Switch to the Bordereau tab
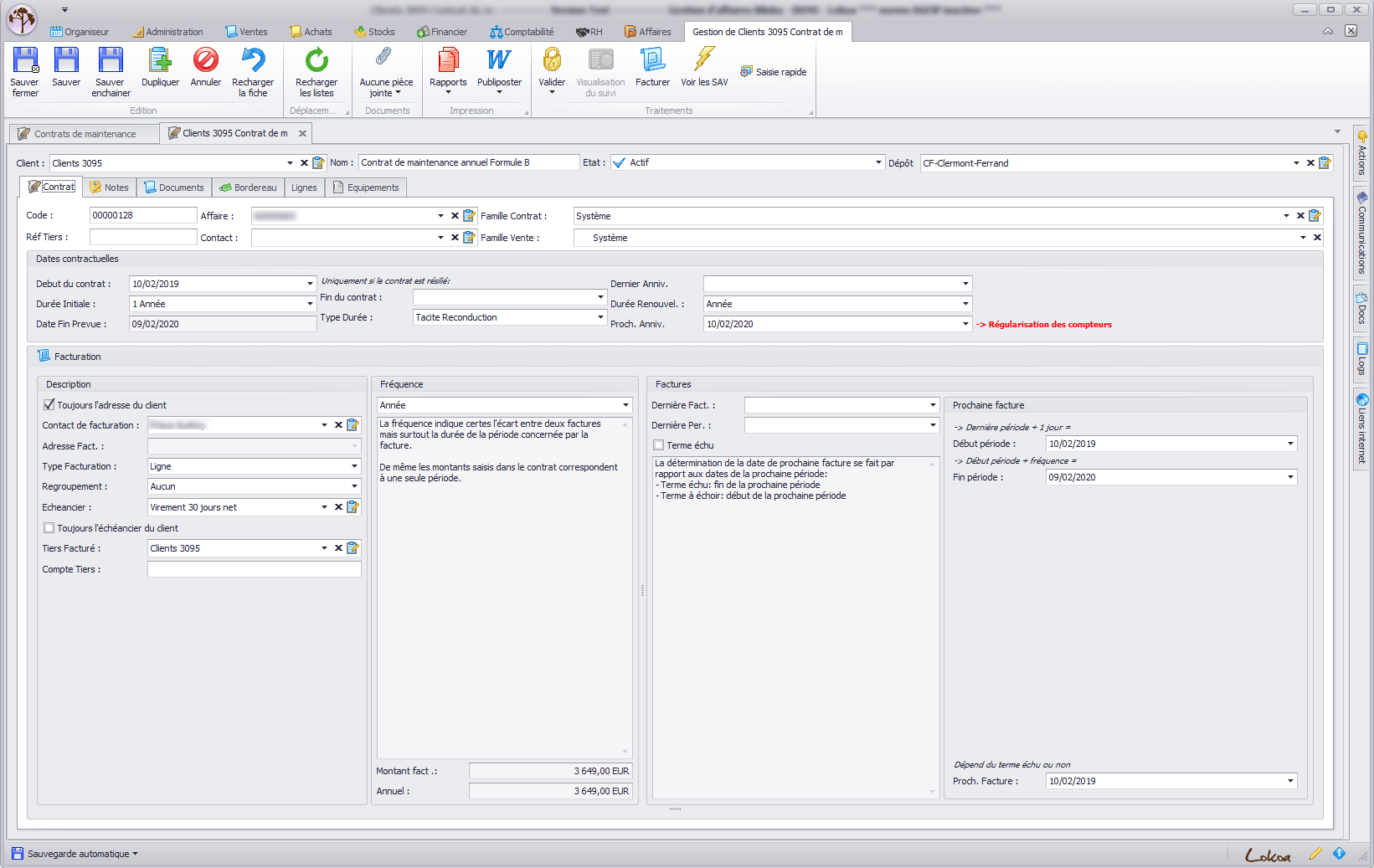 tap(248, 187)
